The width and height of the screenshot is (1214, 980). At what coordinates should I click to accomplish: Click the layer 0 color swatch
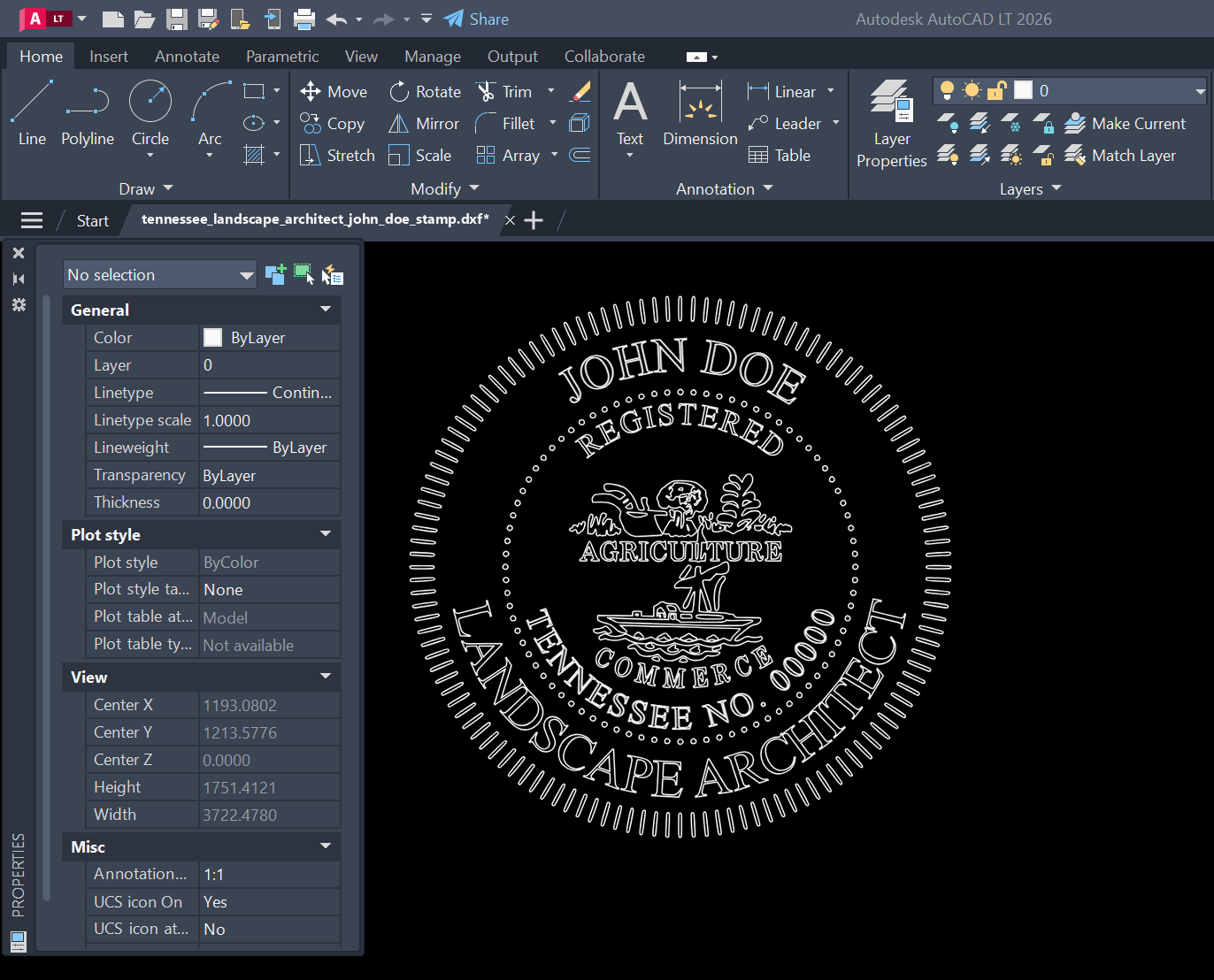pos(1024,90)
